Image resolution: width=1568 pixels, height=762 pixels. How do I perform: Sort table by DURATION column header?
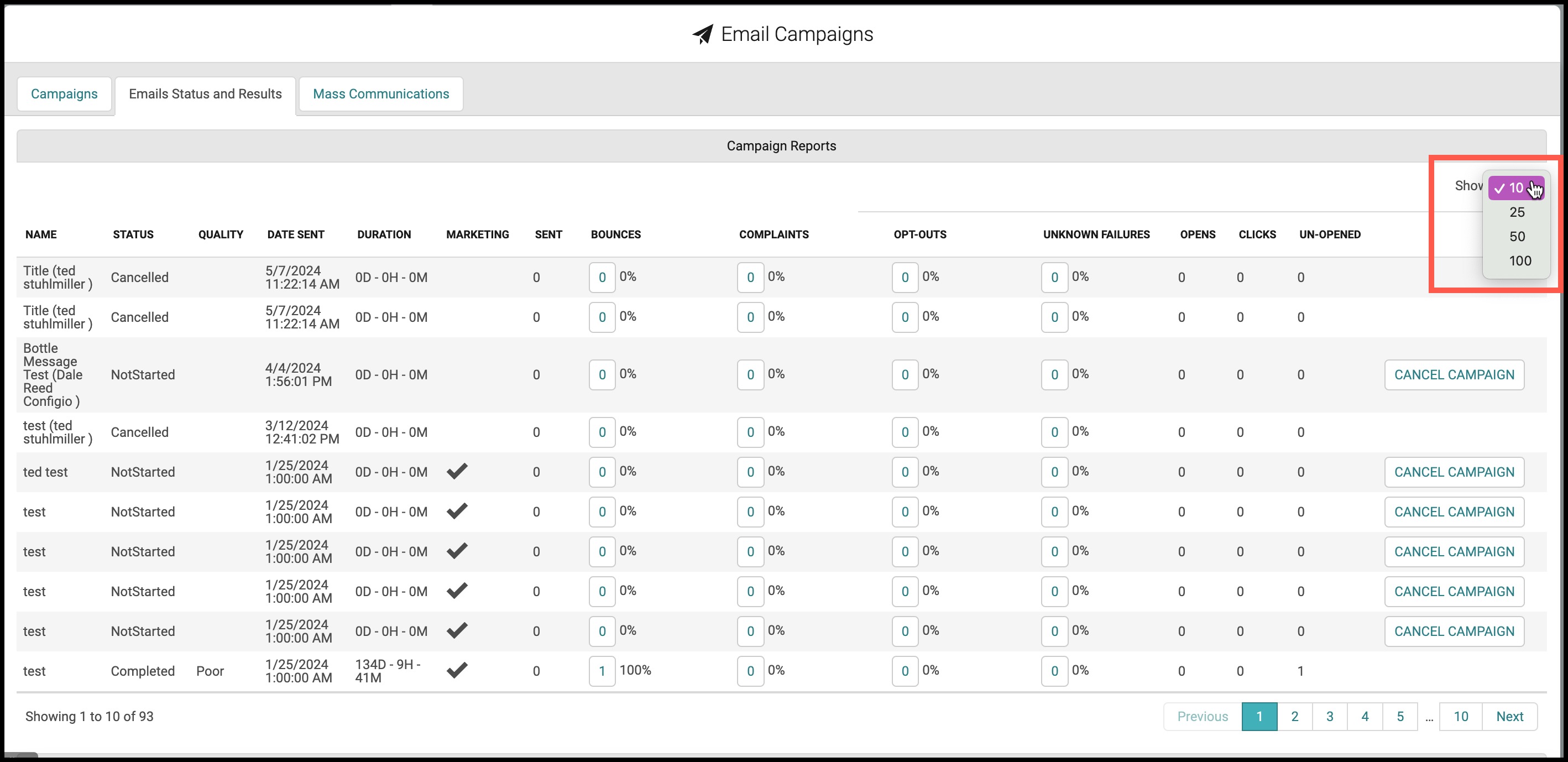tap(384, 234)
